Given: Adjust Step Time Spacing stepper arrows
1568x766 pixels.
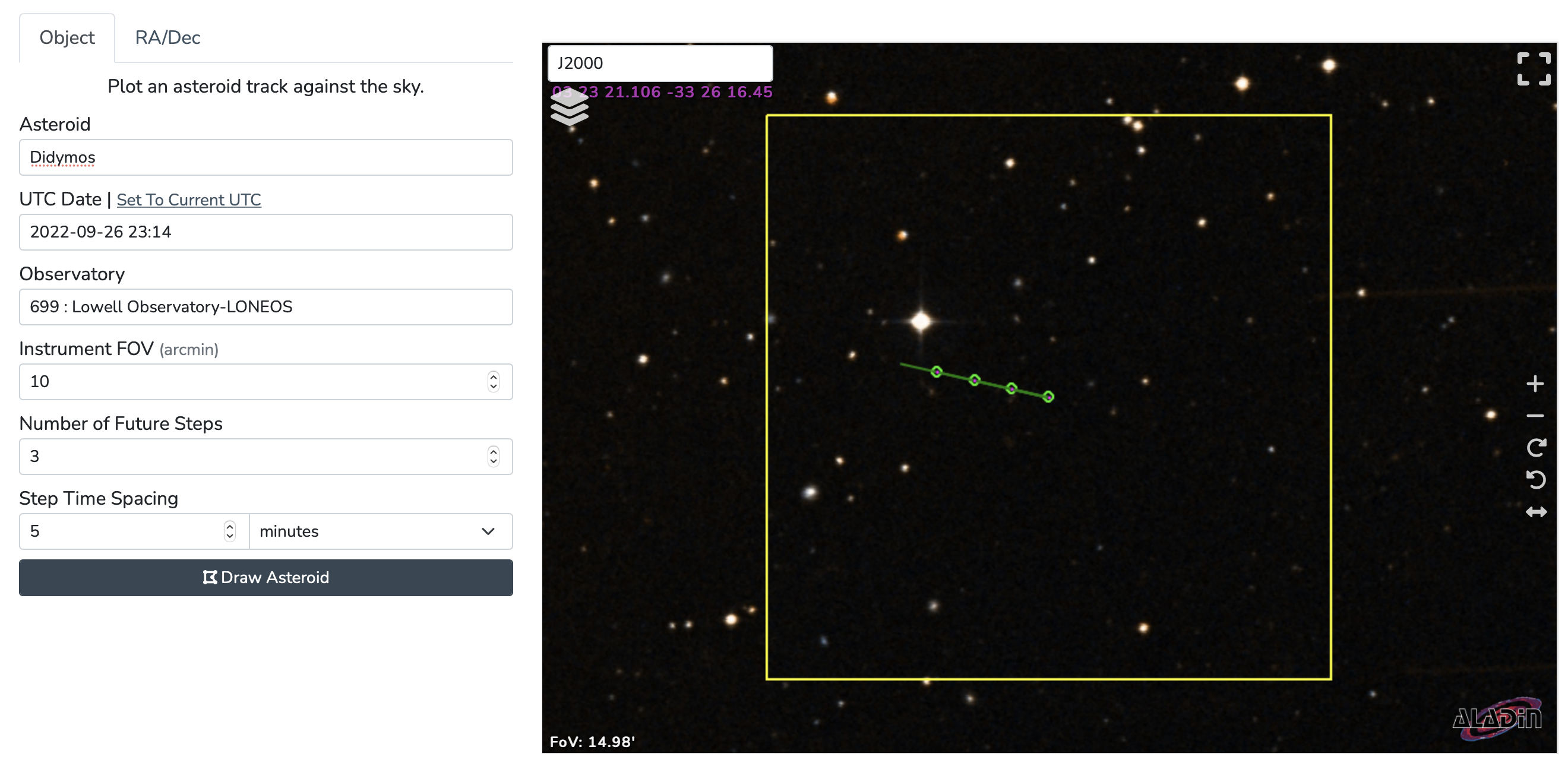Looking at the screenshot, I should 229,531.
